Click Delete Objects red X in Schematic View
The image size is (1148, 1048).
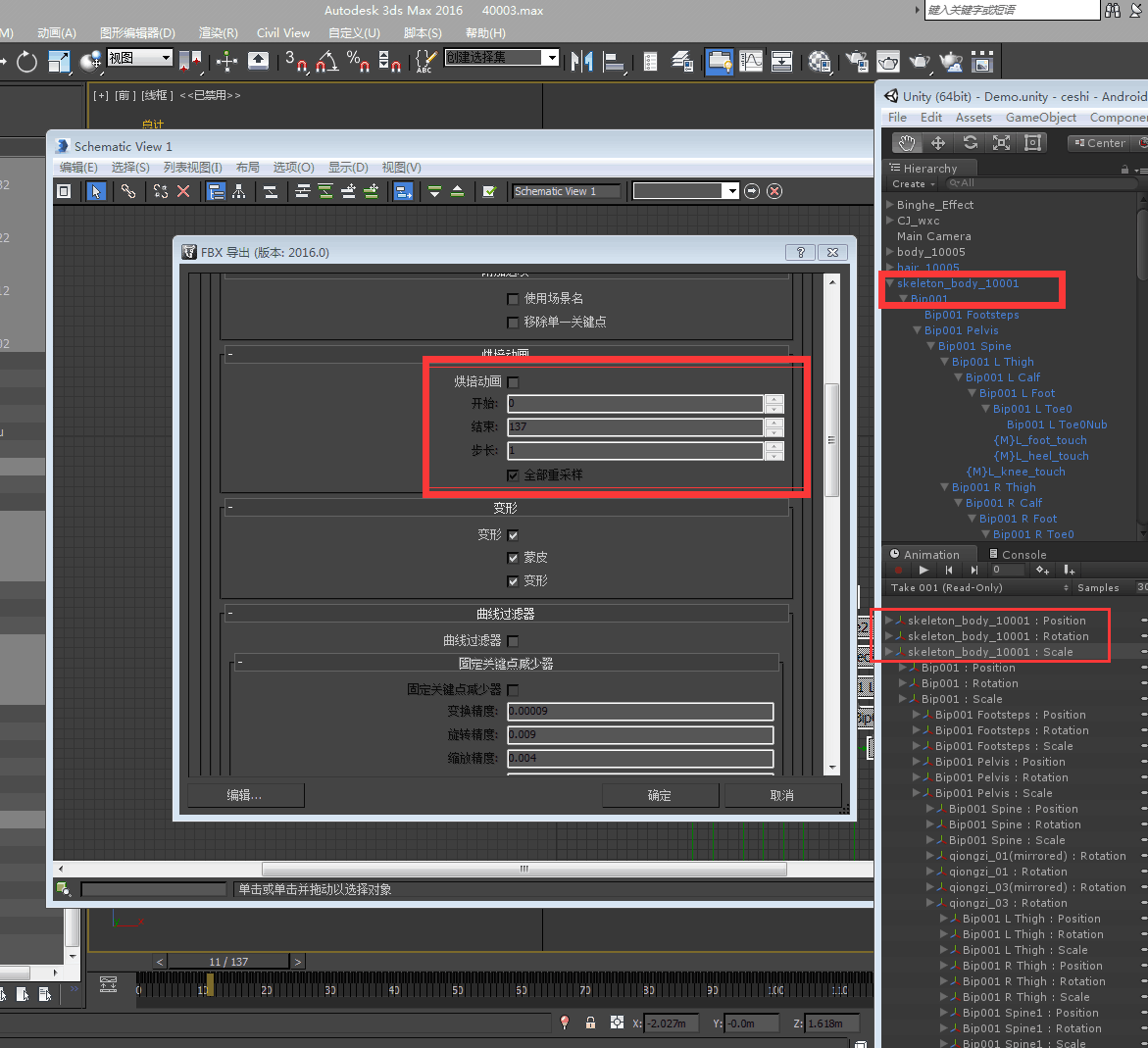(183, 191)
